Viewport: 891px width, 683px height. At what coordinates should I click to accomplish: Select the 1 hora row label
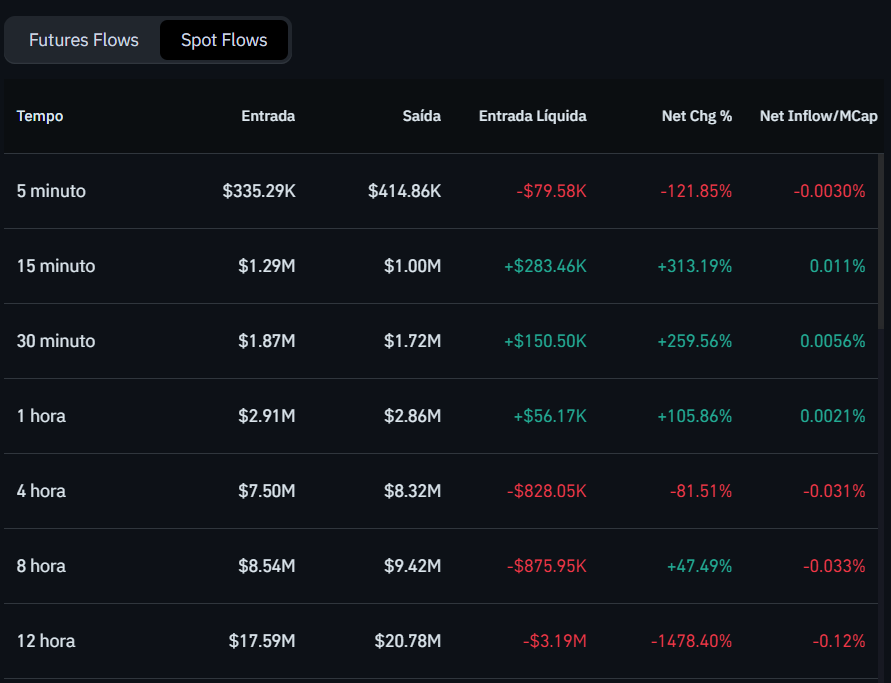41,416
